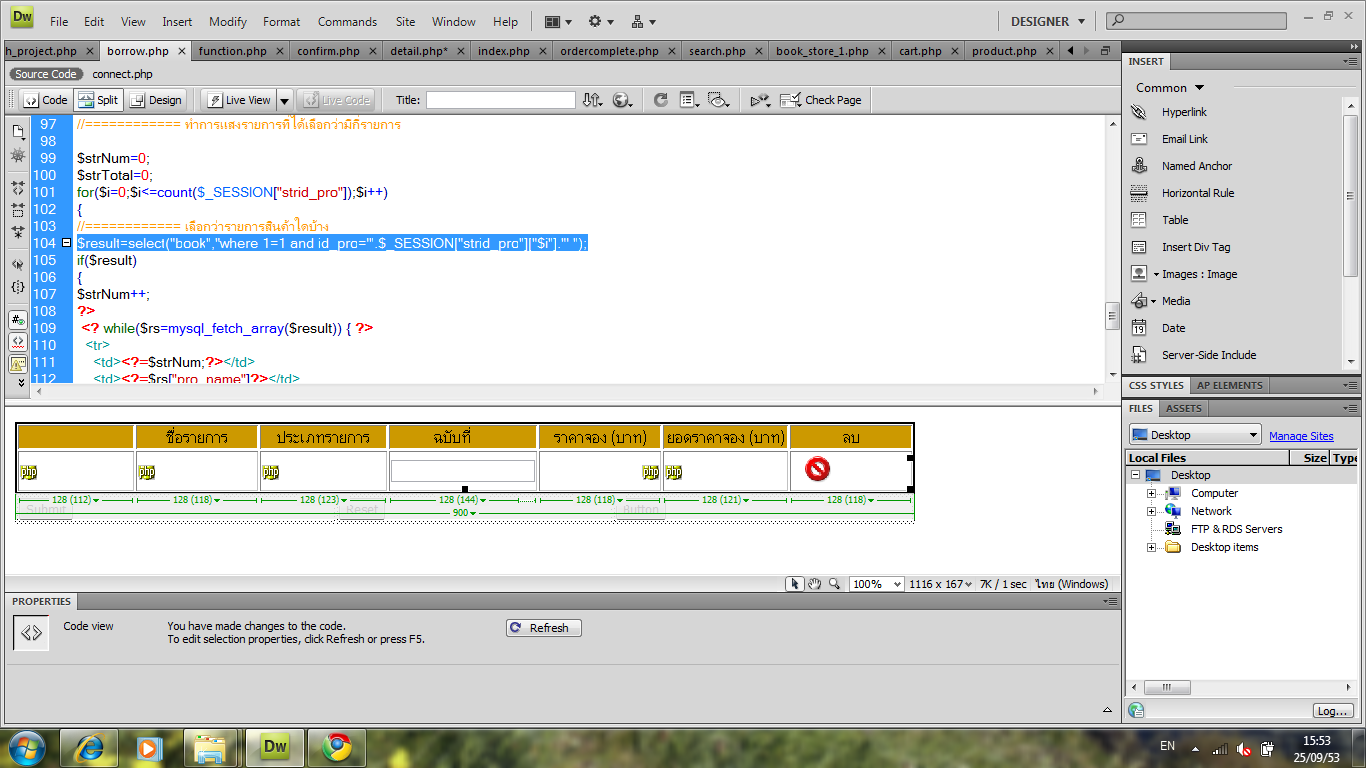
Task: Refresh Design view using toolbar icon
Action: (661, 100)
